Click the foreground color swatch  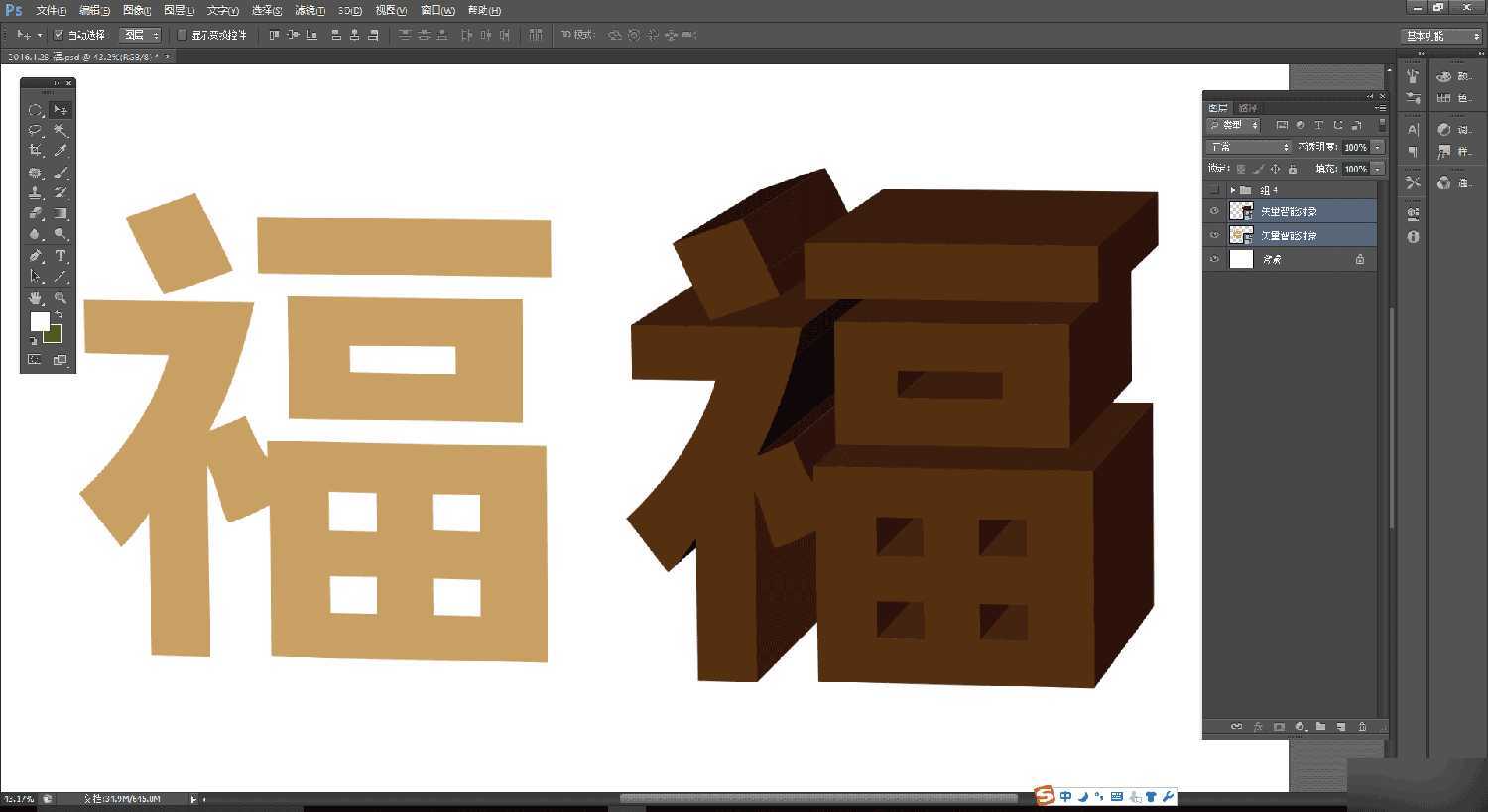38,321
